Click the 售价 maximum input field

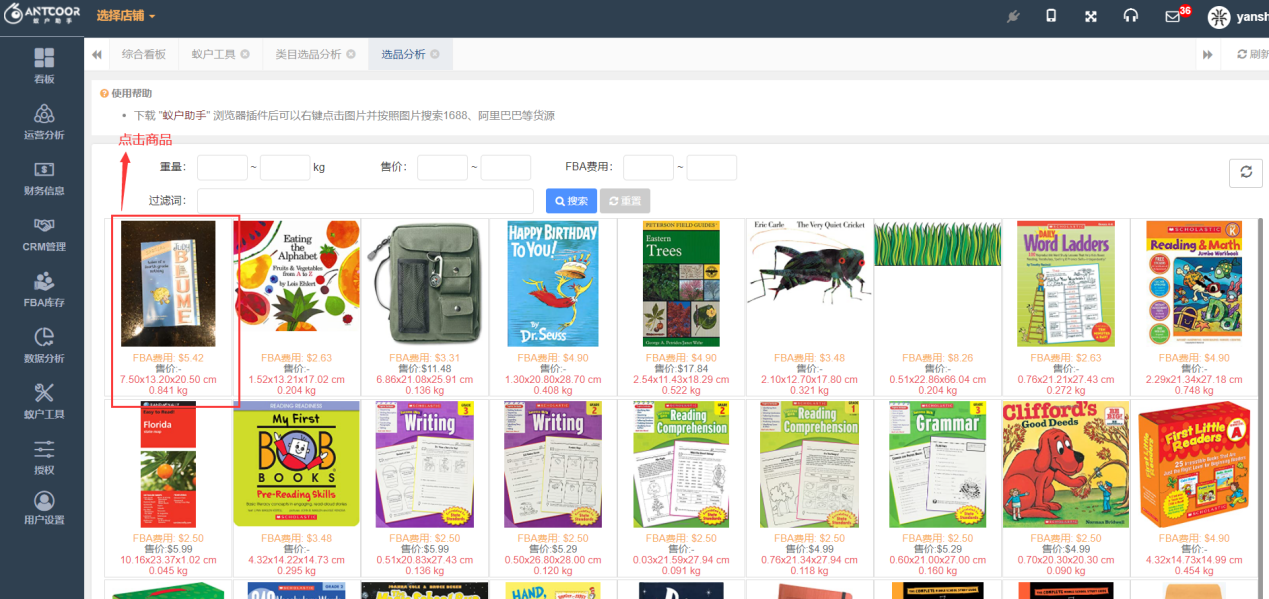505,167
